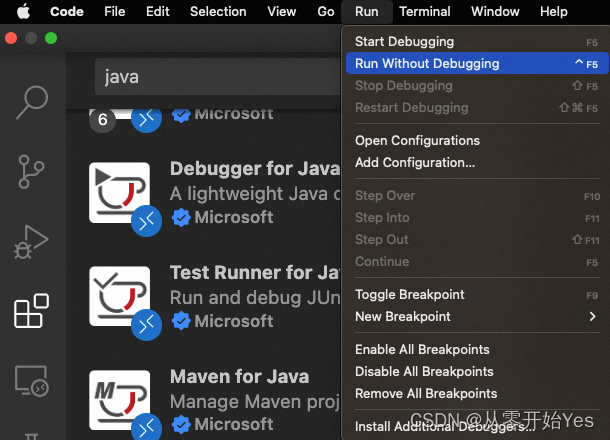The image size is (610, 440).
Task: Open the Test Runner for Java title
Action: 255,272
